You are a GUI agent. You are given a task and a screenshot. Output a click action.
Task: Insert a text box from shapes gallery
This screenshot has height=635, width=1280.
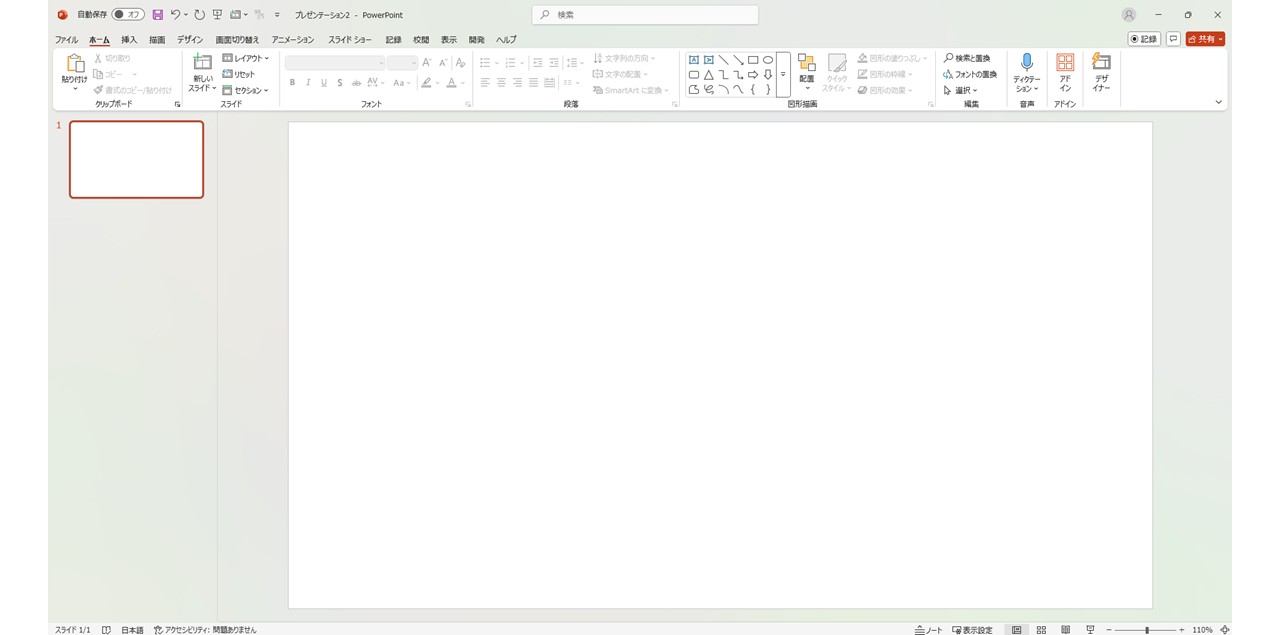(693, 60)
